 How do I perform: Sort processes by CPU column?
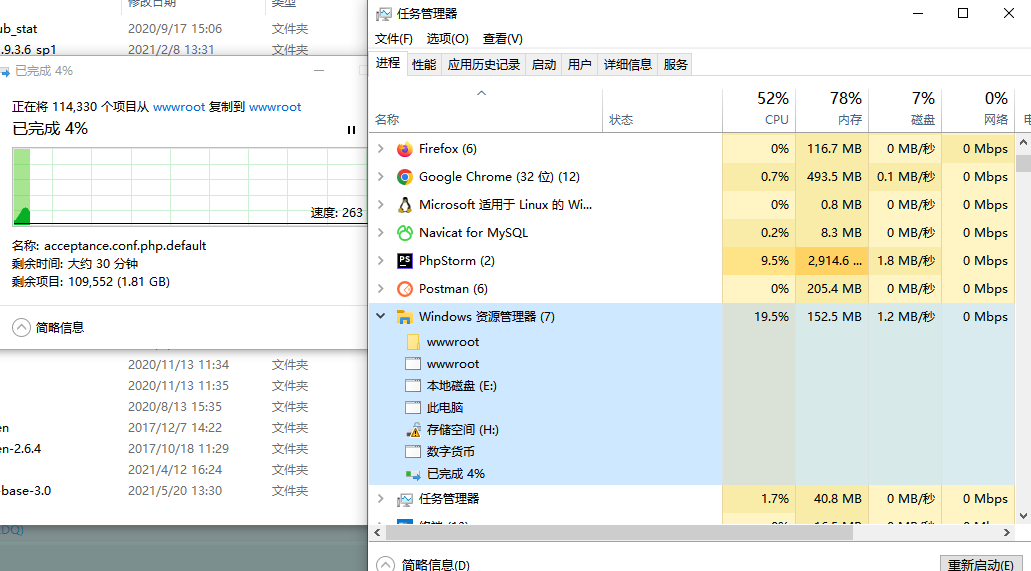point(759,109)
